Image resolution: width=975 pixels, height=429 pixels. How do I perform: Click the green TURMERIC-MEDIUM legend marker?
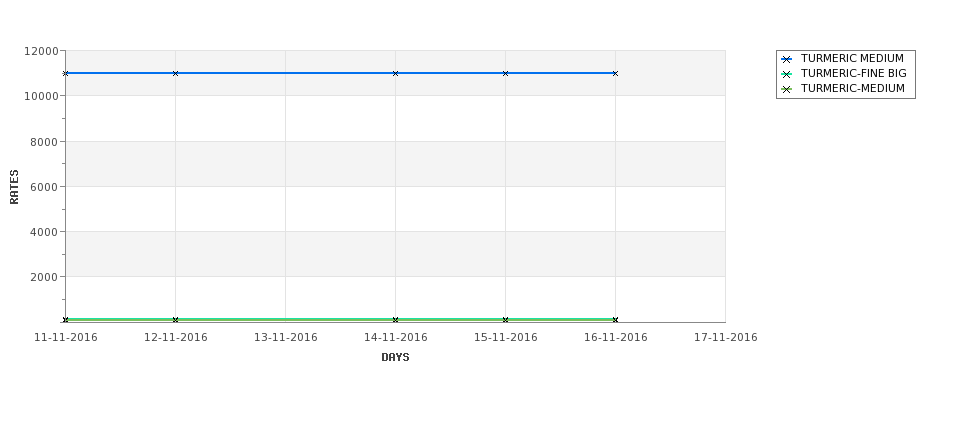pos(786,89)
